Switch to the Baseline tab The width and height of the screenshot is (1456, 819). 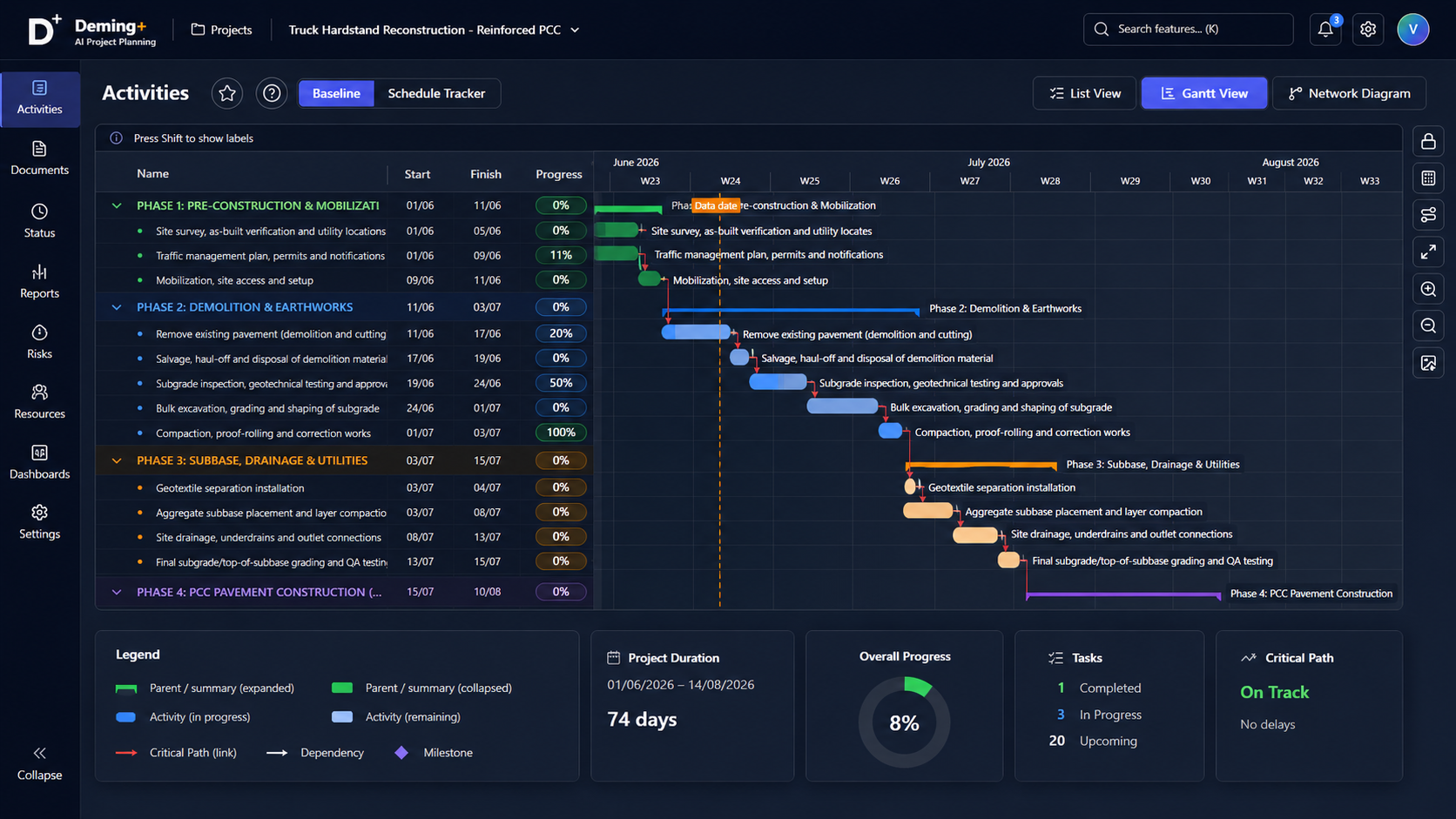point(336,93)
